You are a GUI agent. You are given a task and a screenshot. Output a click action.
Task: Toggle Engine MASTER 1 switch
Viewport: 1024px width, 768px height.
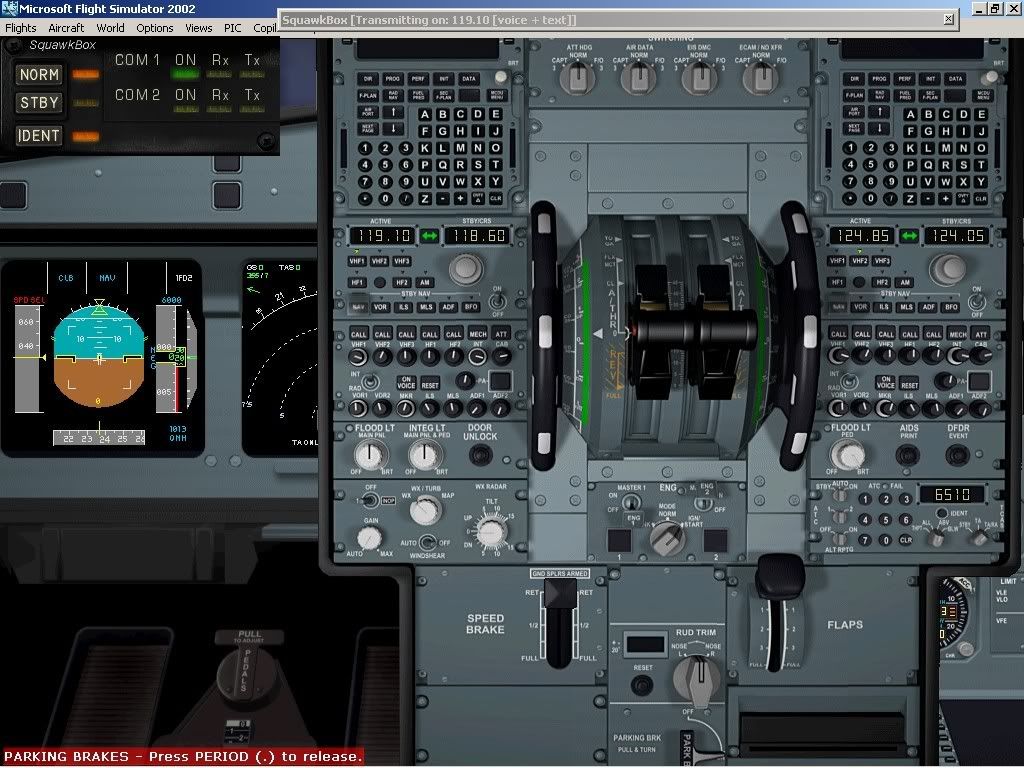tap(630, 502)
